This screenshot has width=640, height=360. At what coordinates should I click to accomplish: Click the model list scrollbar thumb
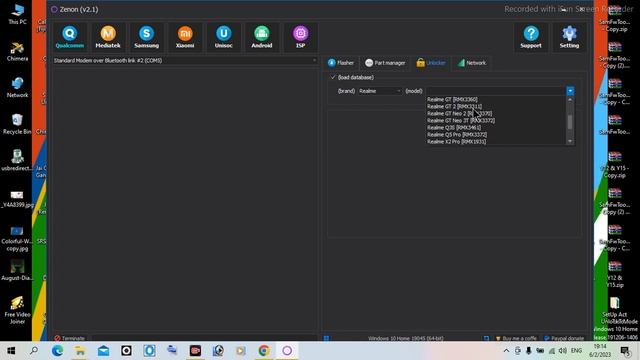(570, 122)
